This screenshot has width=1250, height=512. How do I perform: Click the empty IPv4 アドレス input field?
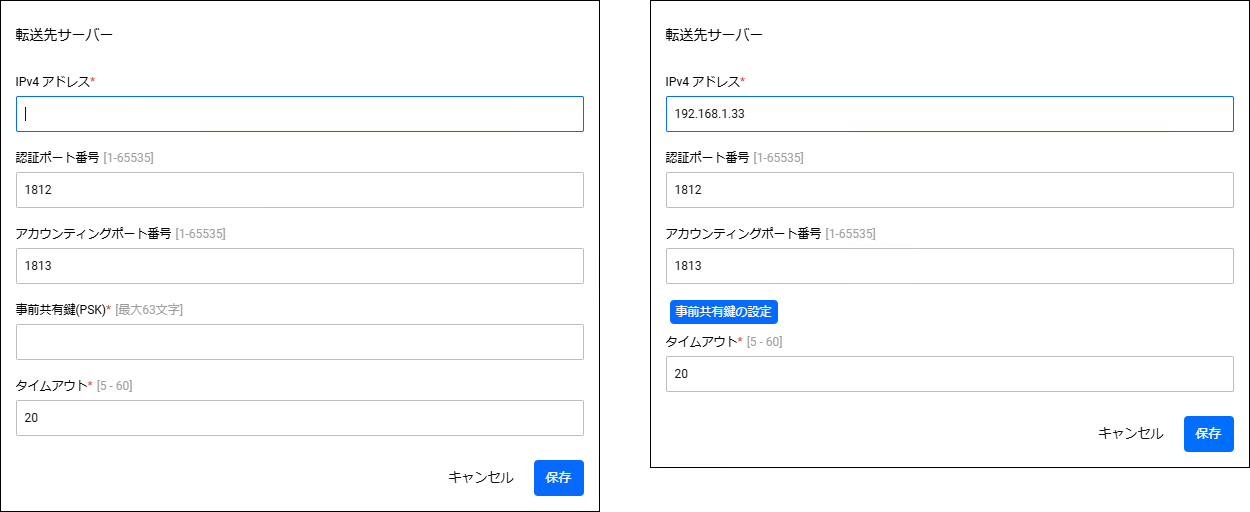[300, 114]
